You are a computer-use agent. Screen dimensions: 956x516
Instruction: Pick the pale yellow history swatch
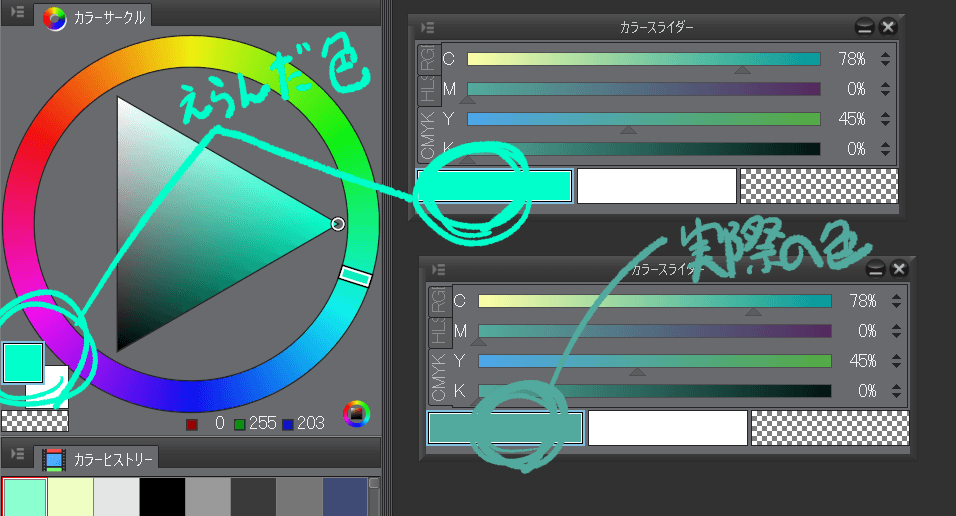[71, 497]
